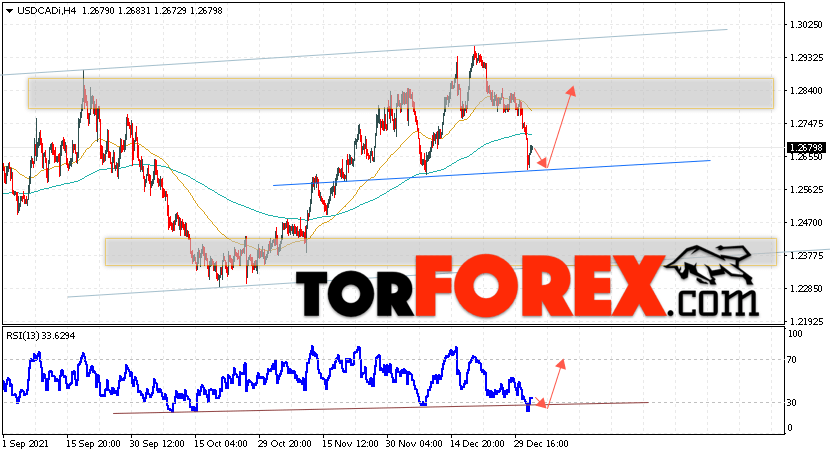The image size is (830, 455).
Task: Select the 1.30250 price scale label
Action: point(806,24)
